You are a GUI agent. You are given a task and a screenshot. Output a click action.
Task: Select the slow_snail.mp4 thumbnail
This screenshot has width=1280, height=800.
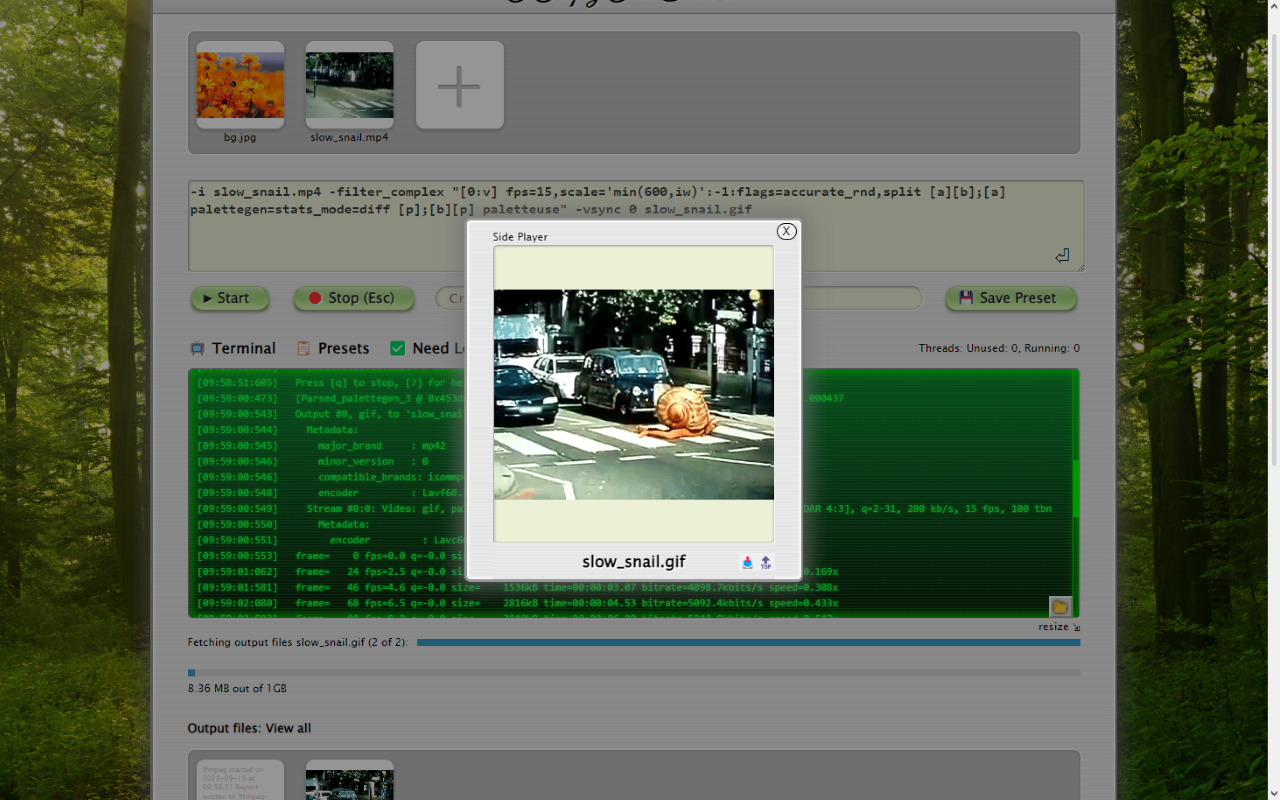pos(349,84)
